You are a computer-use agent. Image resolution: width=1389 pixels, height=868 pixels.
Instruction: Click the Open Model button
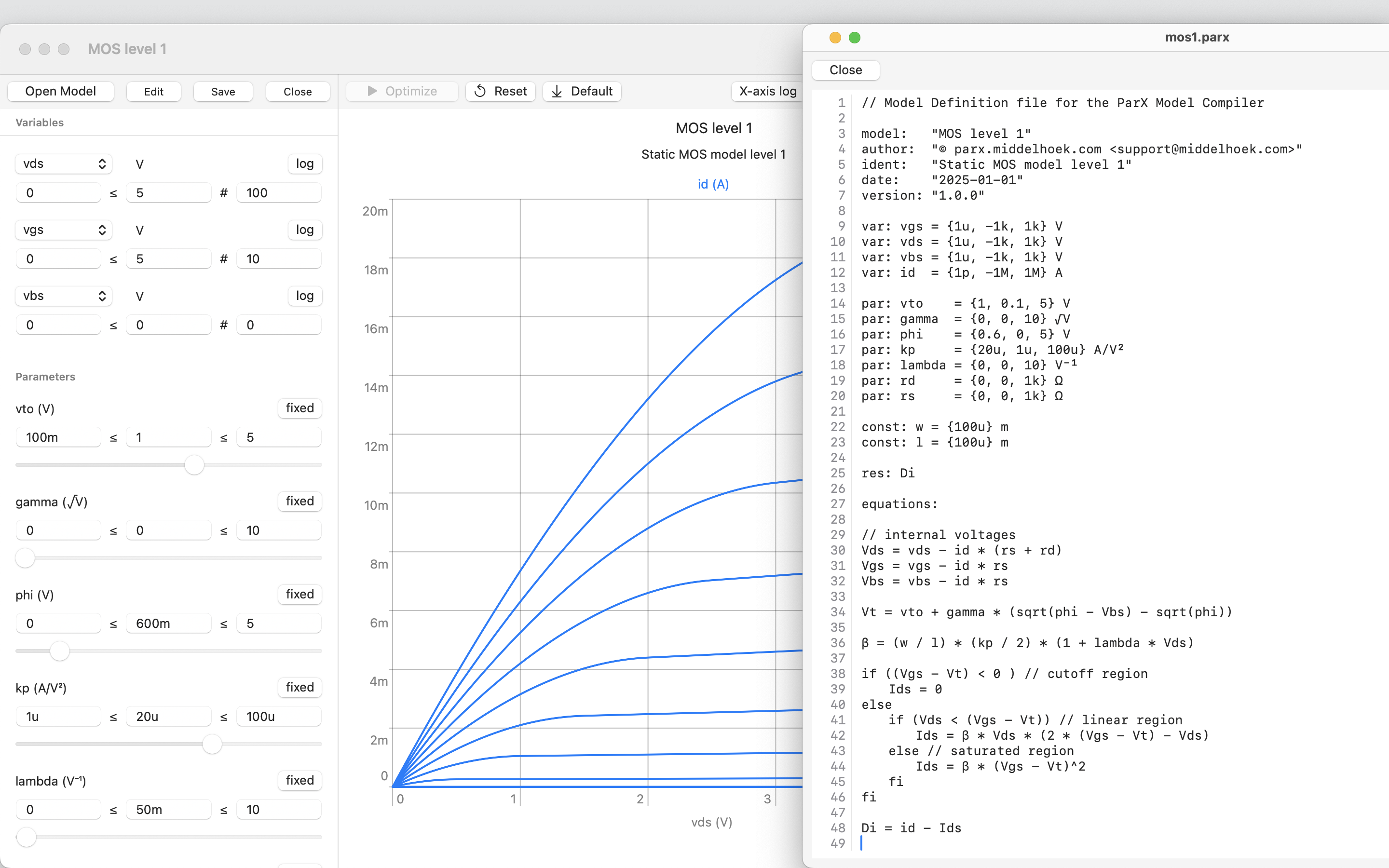[x=60, y=91]
